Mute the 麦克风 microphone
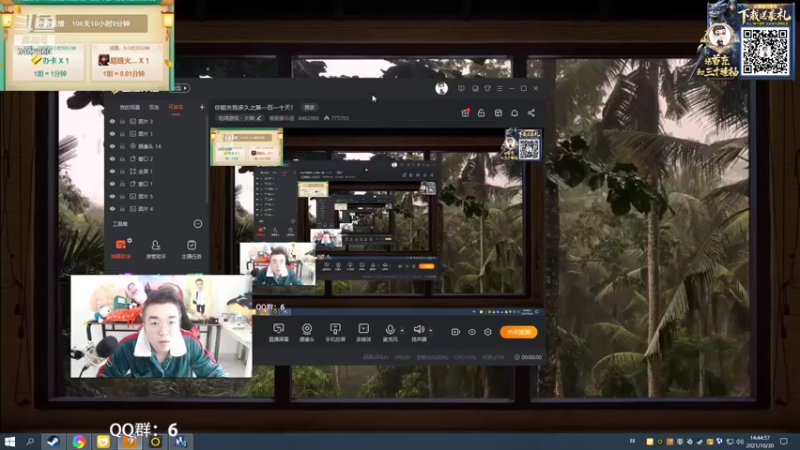Image resolution: width=800 pixels, height=450 pixels. pyautogui.click(x=390, y=332)
